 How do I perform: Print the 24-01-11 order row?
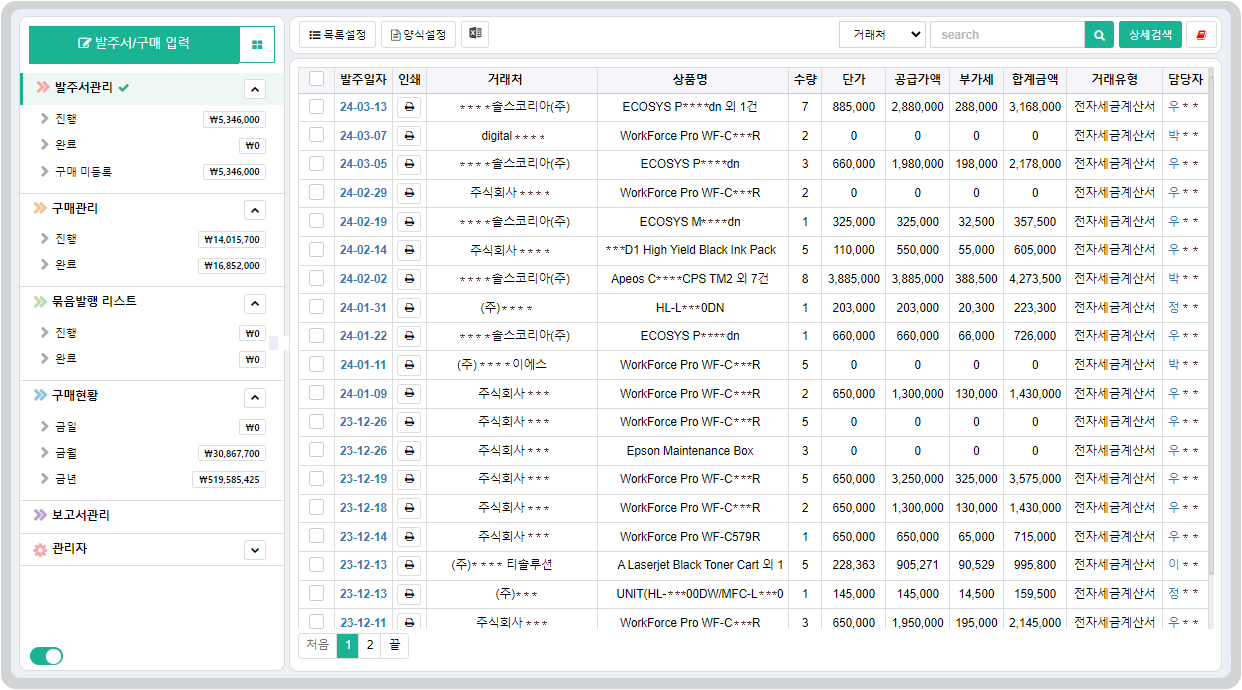tap(409, 365)
